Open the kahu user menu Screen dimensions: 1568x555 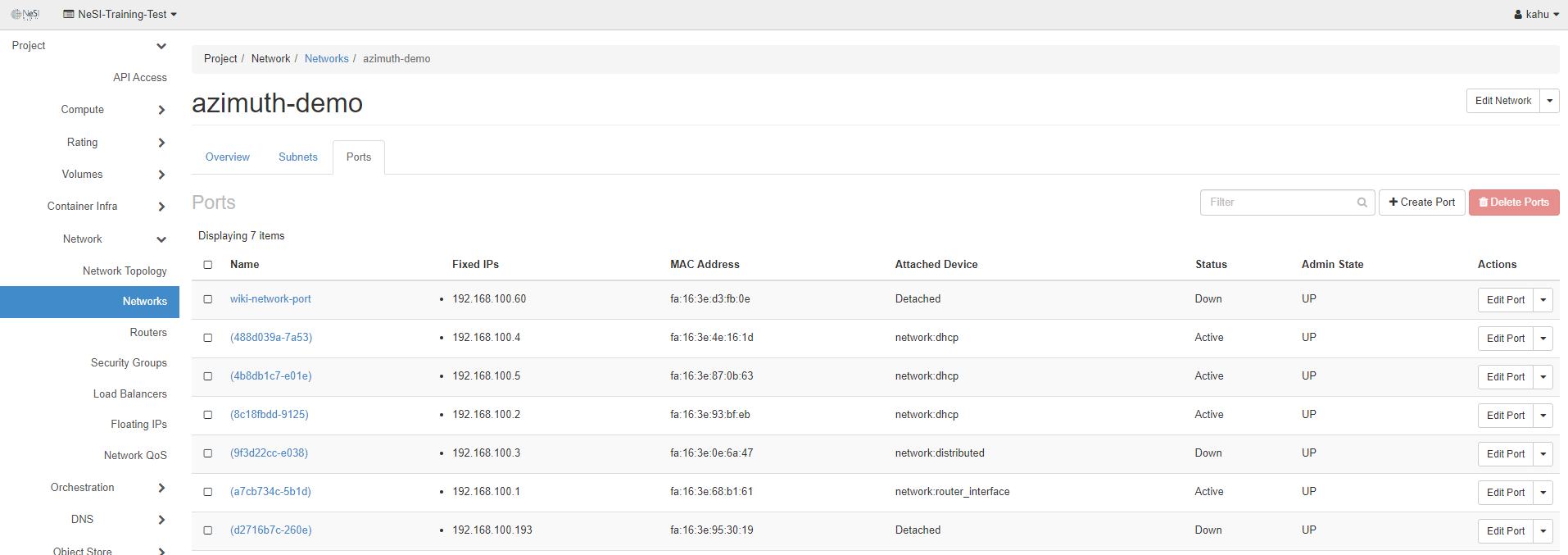pyautogui.click(x=1536, y=14)
